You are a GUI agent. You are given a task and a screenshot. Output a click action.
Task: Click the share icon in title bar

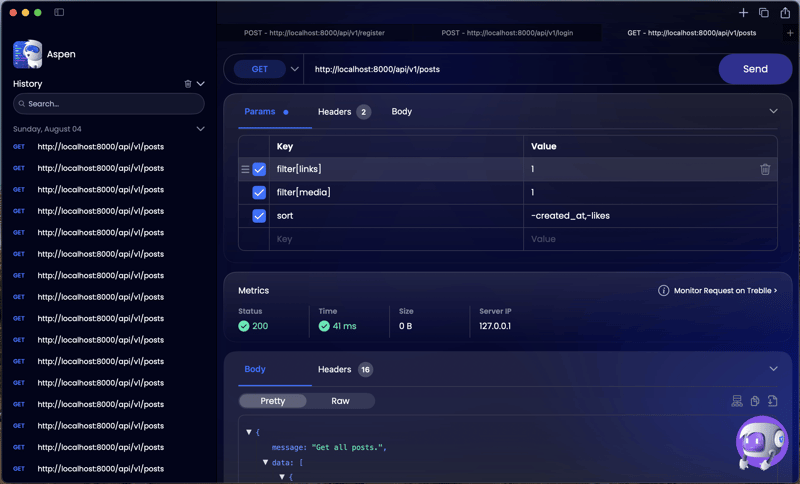click(x=785, y=13)
